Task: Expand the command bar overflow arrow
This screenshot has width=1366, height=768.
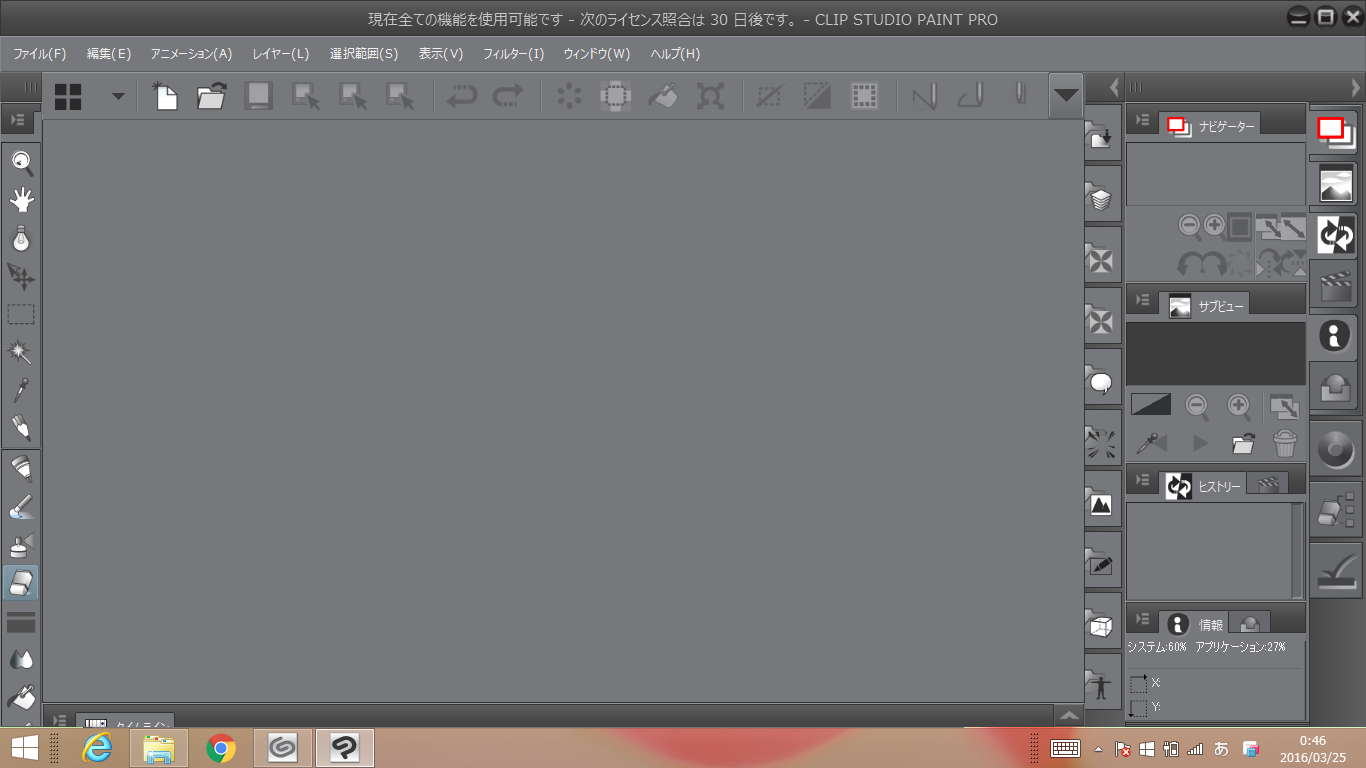Action: coord(1067,96)
